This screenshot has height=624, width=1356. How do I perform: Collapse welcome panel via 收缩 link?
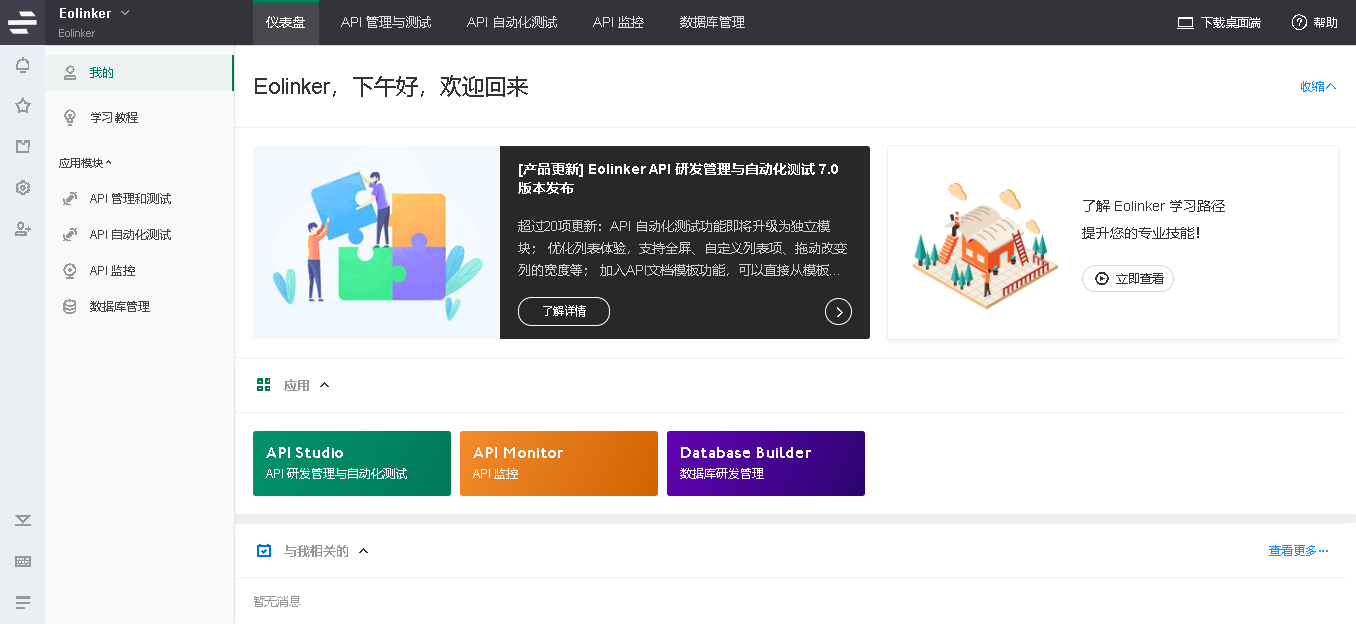pyautogui.click(x=1317, y=87)
